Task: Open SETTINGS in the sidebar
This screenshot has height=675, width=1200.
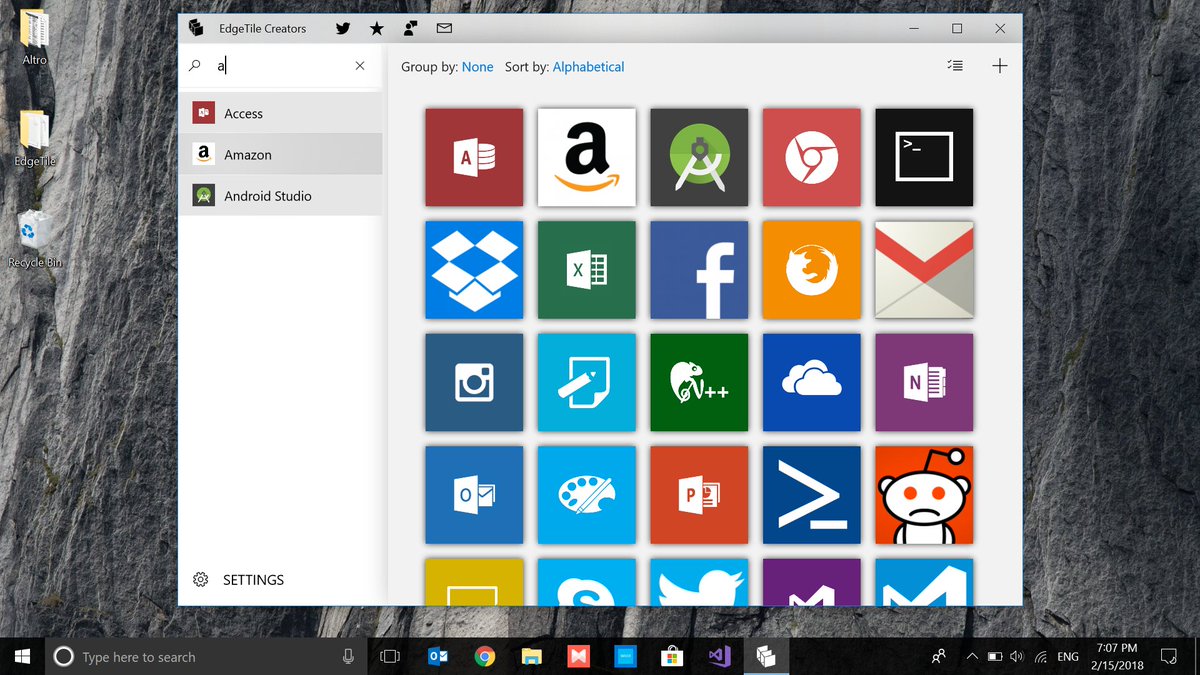Action: click(239, 580)
